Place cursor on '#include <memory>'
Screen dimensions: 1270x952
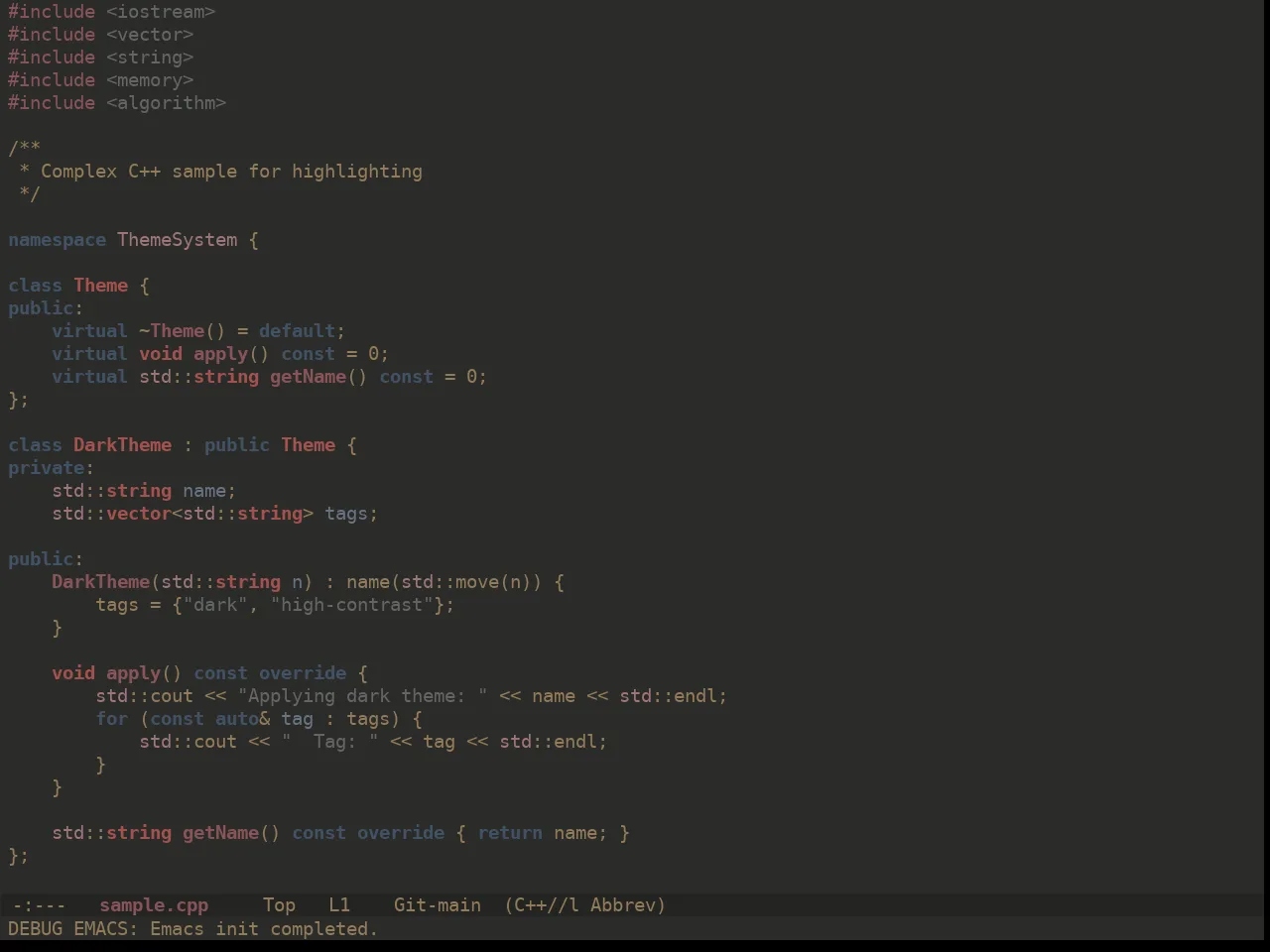(x=101, y=80)
